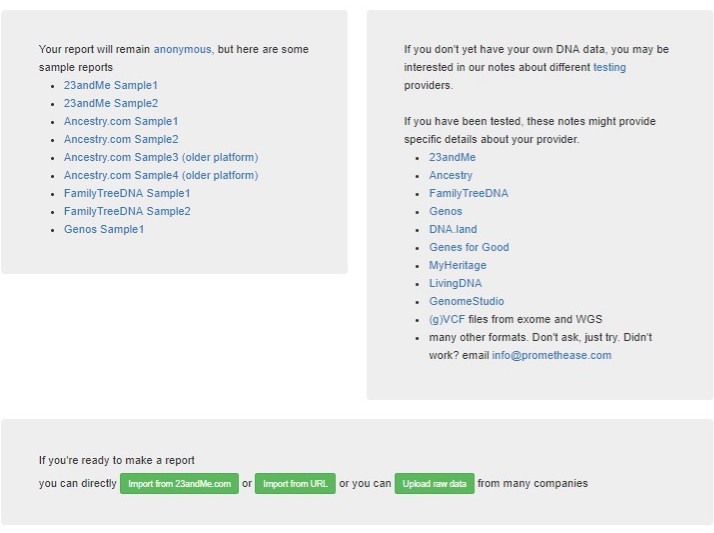Click Import from 23andMe.com button
Screen dimensions: 714x533
(x=179, y=483)
